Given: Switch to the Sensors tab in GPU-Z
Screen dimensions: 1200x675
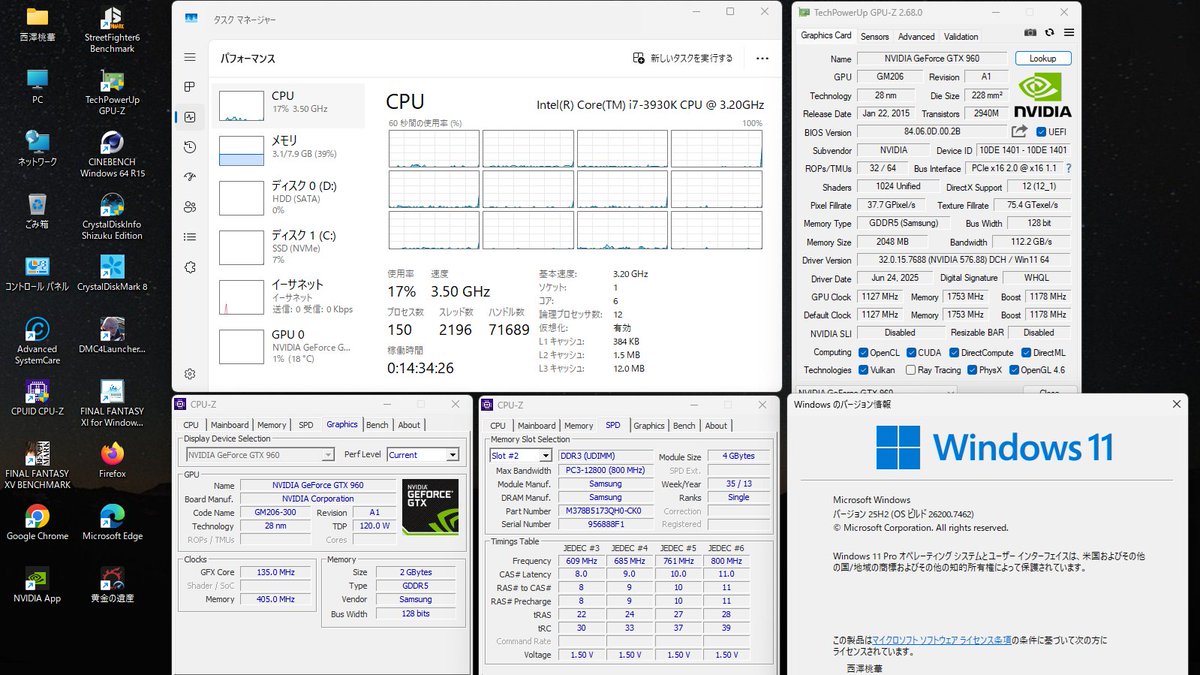Looking at the screenshot, I should [874, 36].
